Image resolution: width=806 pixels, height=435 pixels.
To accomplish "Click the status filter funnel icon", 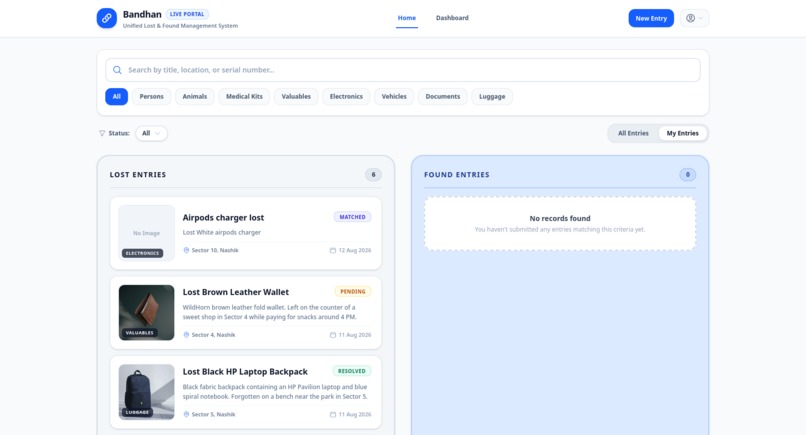I will point(102,133).
